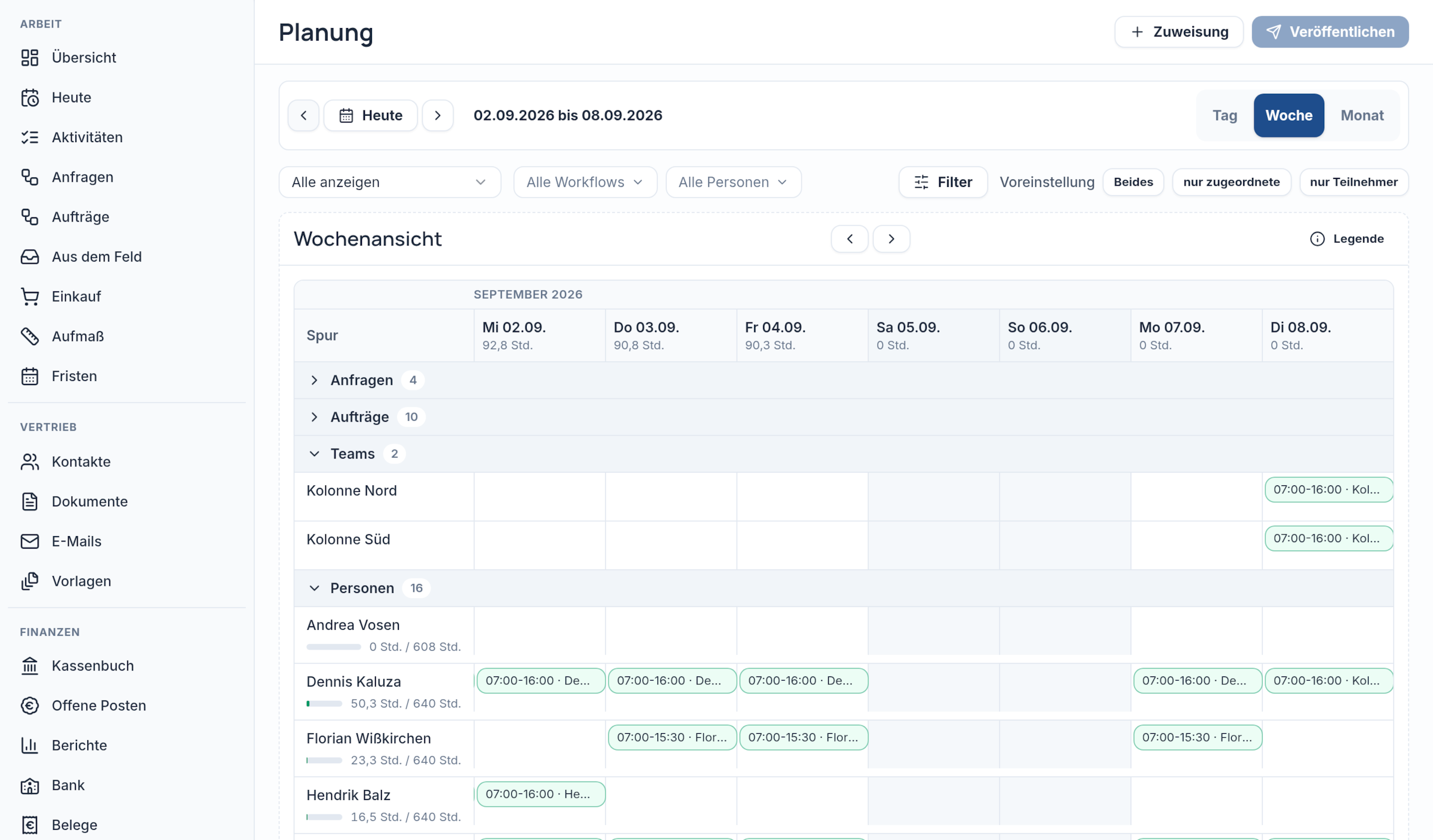The height and width of the screenshot is (840, 1433).
Task: Click the Mi 02.09. column header
Action: pos(539,335)
